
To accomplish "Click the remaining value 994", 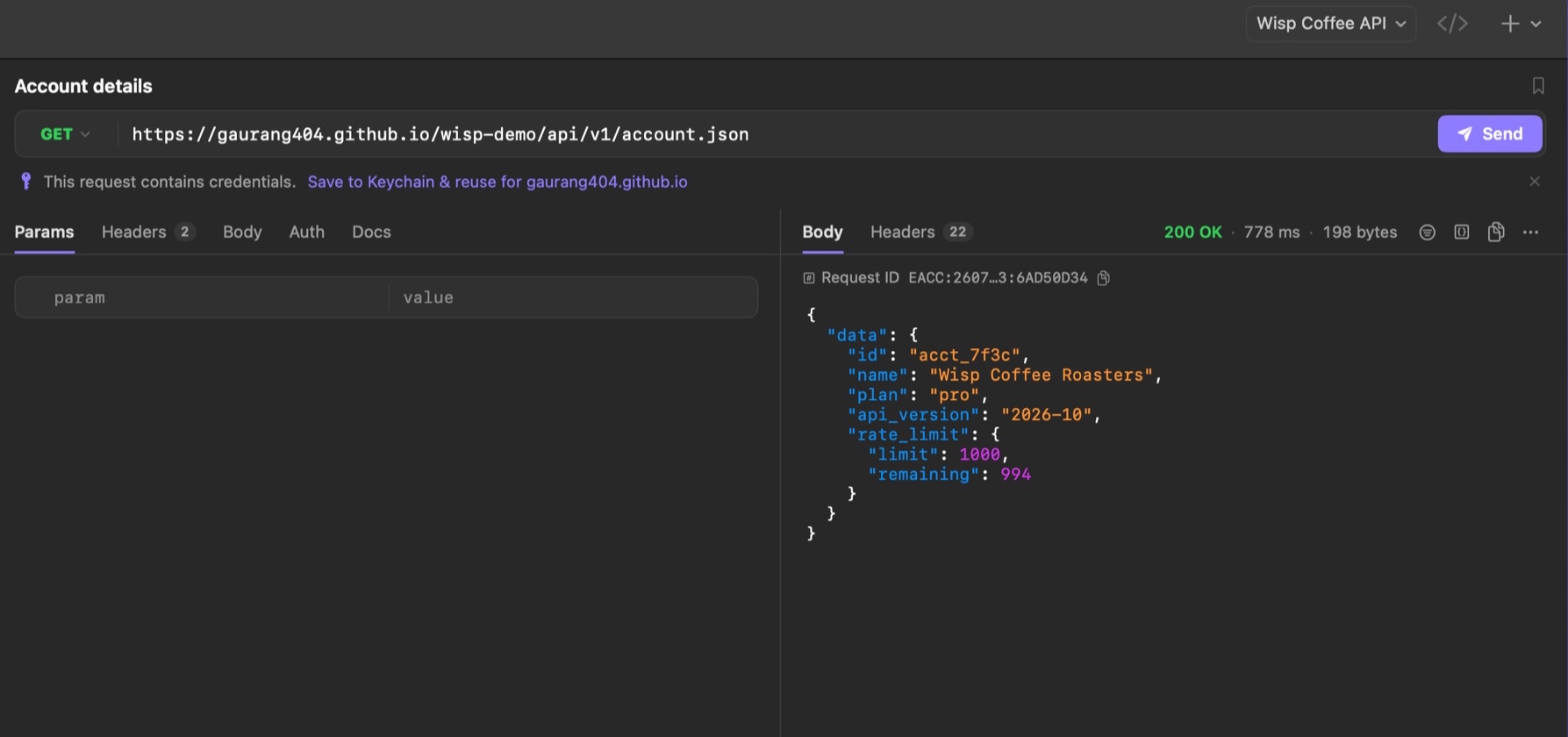I will (x=1015, y=474).
